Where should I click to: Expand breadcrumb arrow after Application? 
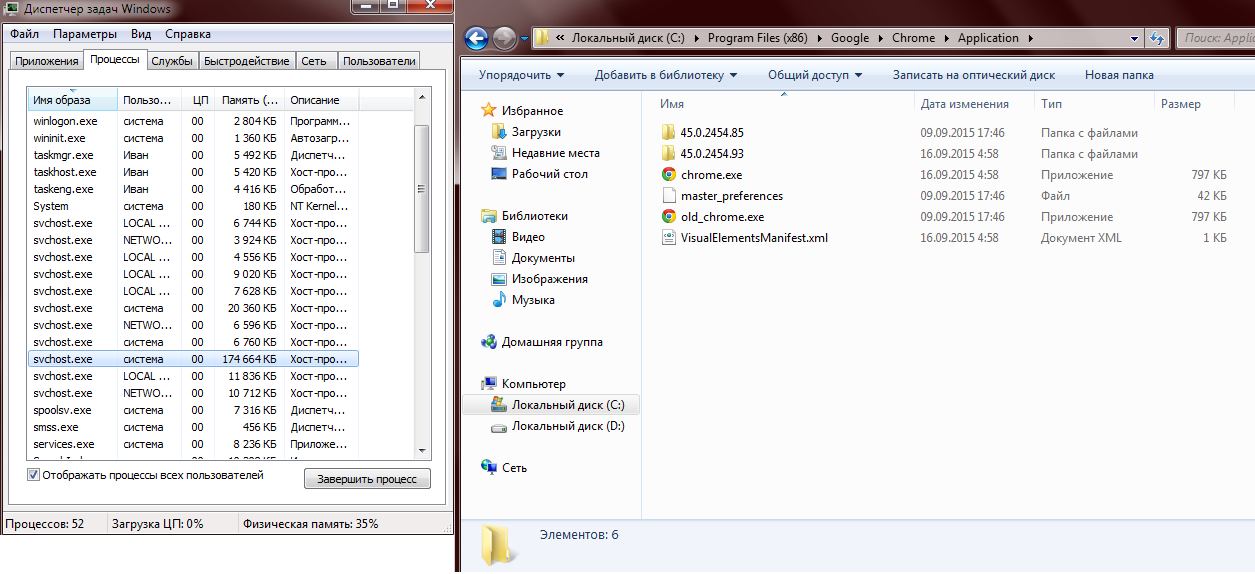1029,38
